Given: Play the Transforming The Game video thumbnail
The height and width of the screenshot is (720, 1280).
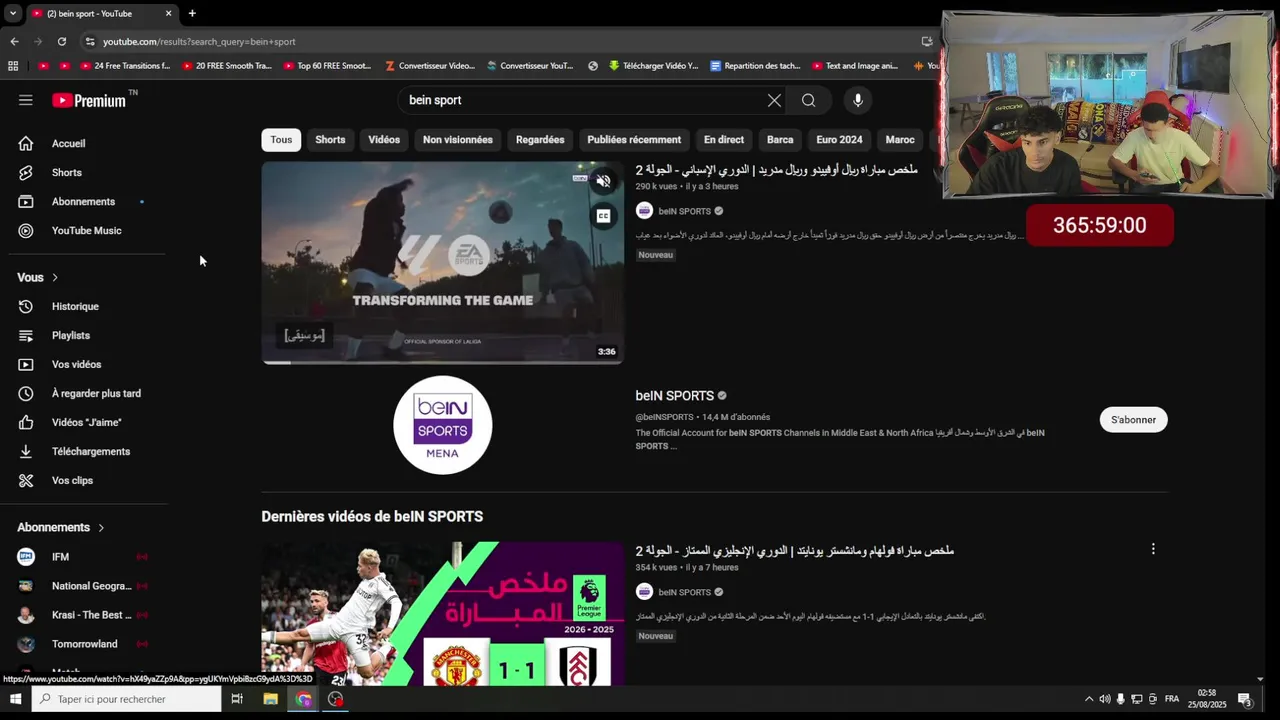Looking at the screenshot, I should (x=442, y=262).
